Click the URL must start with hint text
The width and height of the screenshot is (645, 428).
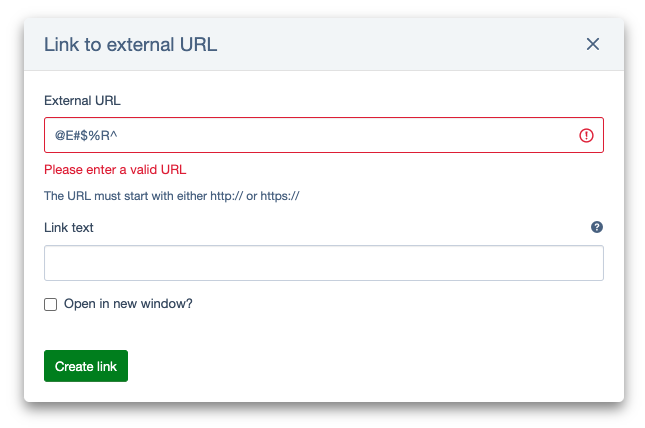pos(172,196)
